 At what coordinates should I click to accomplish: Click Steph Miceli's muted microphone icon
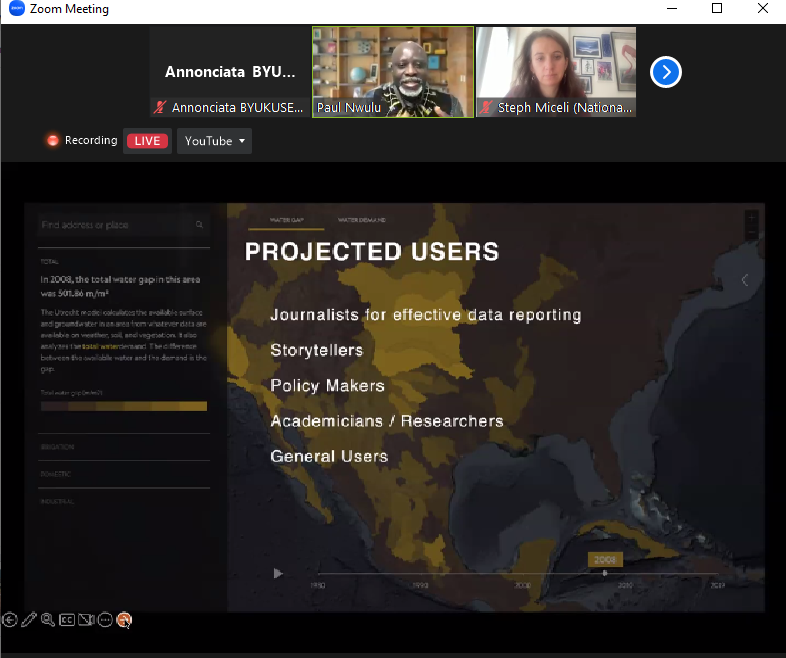tap(485, 107)
